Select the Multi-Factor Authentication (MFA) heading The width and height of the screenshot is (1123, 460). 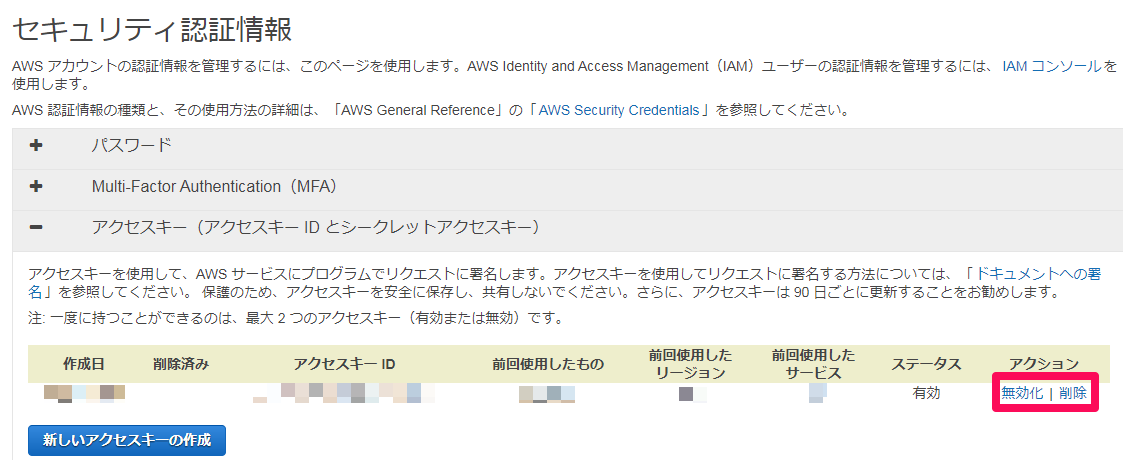tap(215, 187)
